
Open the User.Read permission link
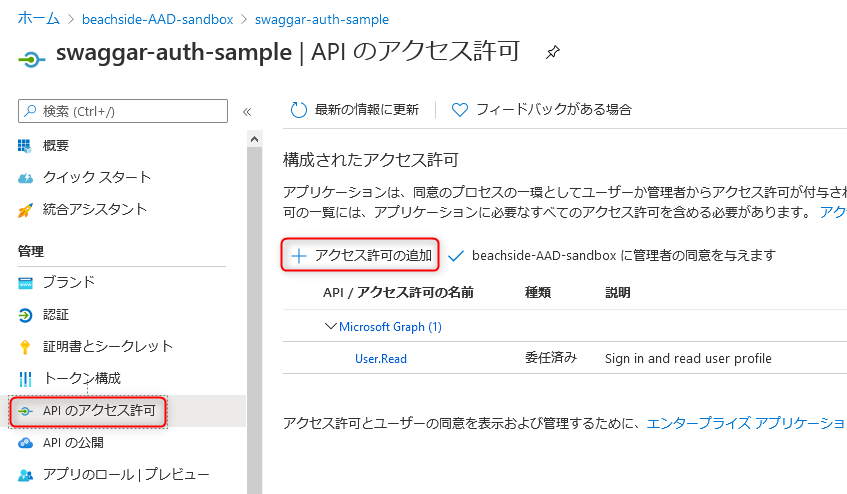[x=381, y=359]
